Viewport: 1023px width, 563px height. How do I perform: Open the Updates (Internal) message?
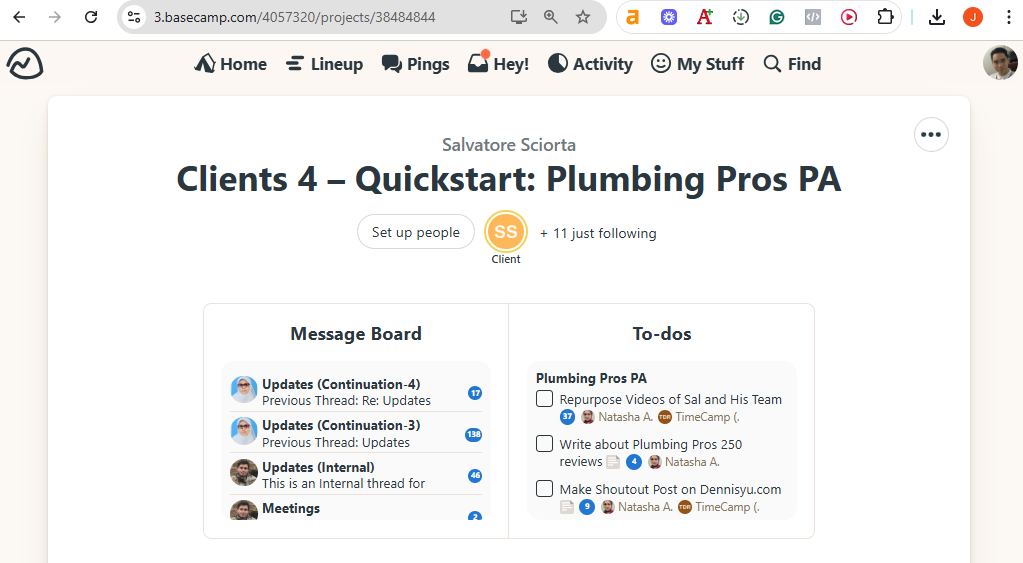coord(356,475)
